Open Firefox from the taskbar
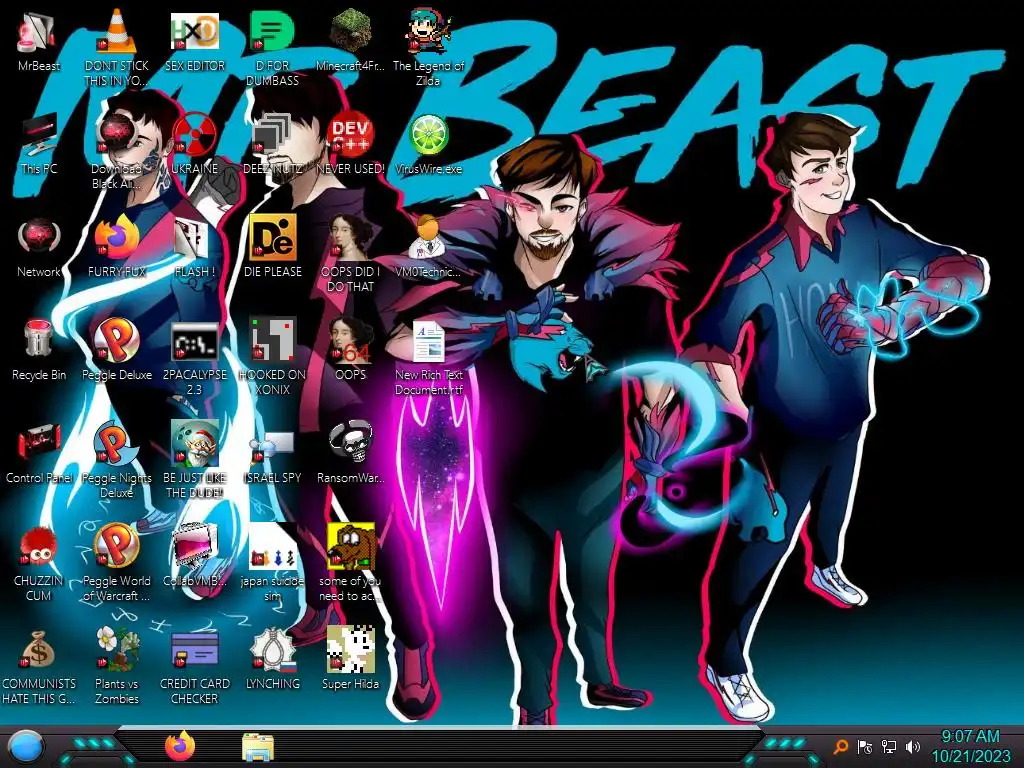The image size is (1024, 768). click(180, 746)
